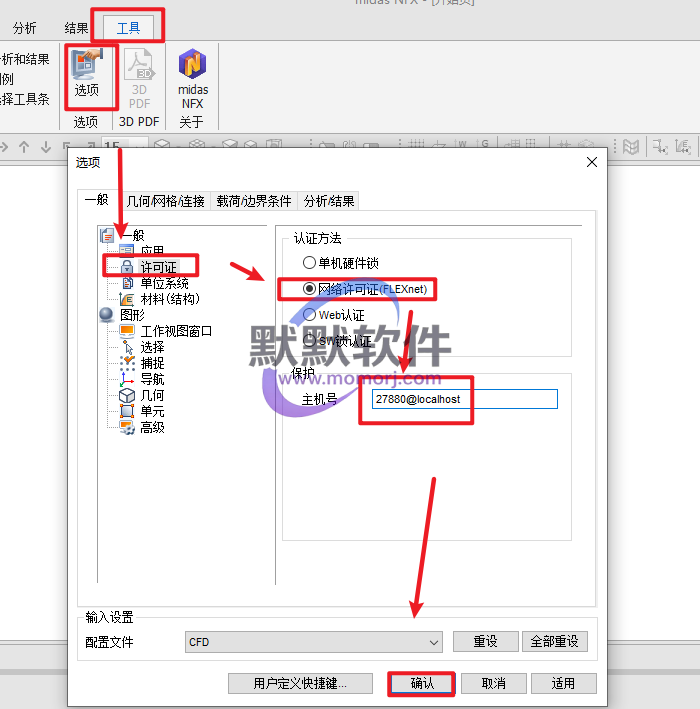Click the 确认 button
The image size is (700, 709).
click(421, 683)
